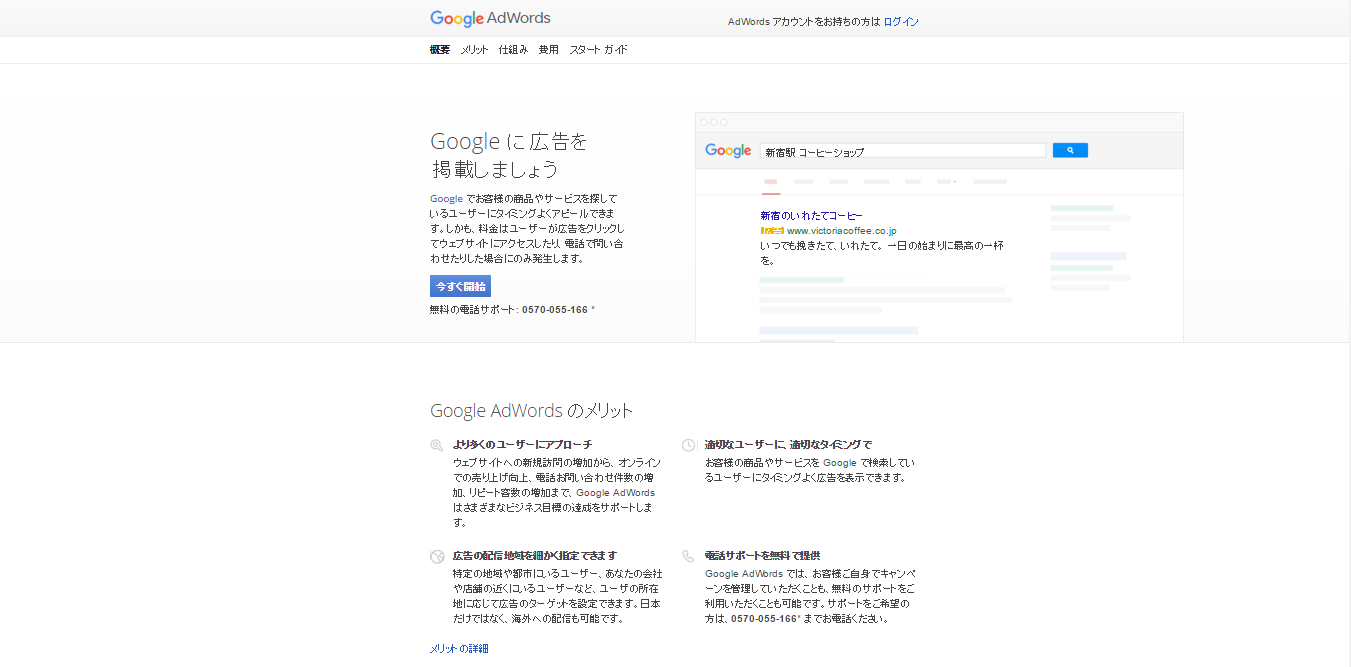
Task: Click the yellow 広告 badge in sample ad
Action: click(x=772, y=231)
